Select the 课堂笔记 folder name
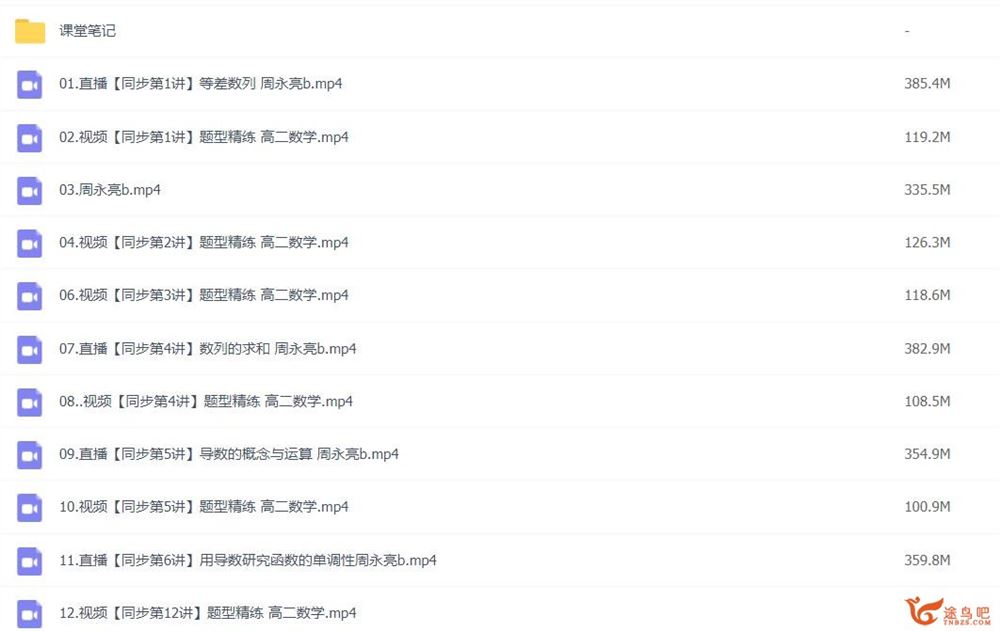Screen dimensions: 1000x631 click(x=87, y=31)
